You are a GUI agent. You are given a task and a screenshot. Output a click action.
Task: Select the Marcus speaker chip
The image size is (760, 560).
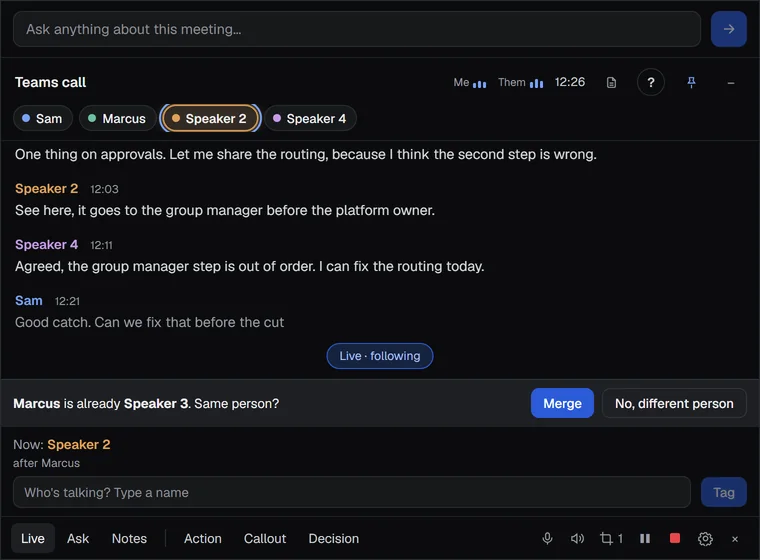[118, 118]
